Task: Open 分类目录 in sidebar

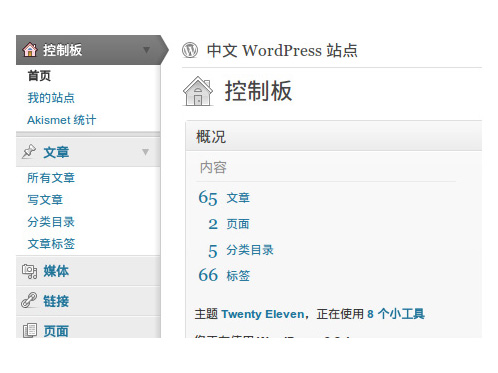Action: coord(51,222)
